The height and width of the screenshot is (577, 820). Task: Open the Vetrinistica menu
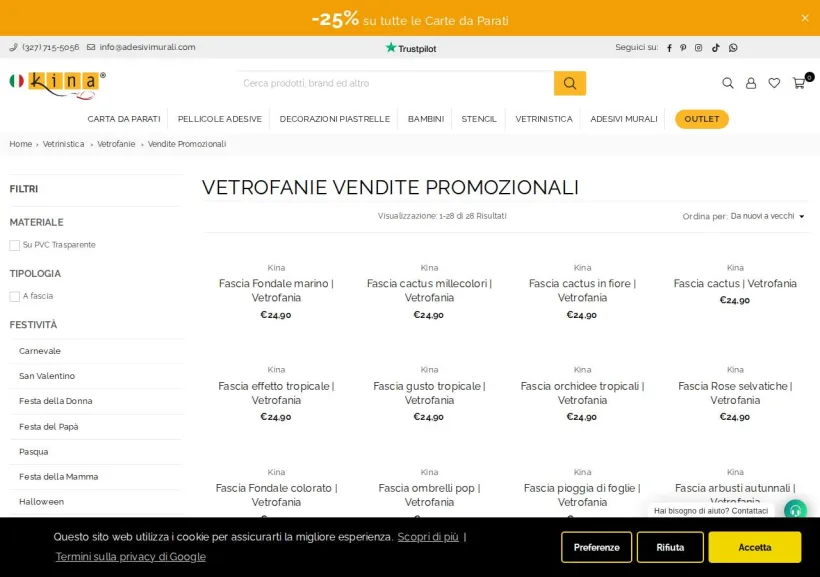coord(544,119)
